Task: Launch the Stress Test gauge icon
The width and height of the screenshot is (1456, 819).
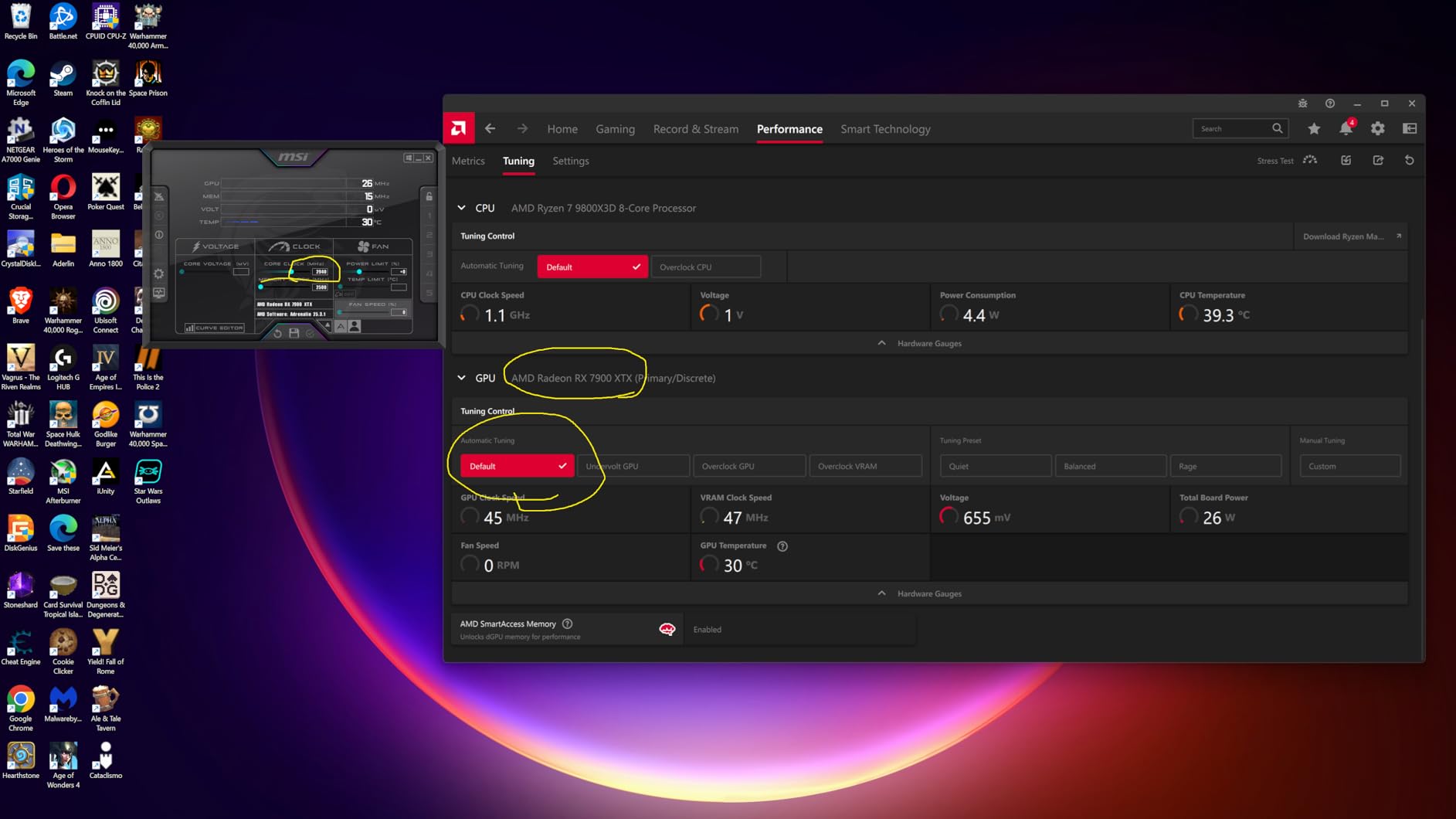Action: pos(1310,160)
